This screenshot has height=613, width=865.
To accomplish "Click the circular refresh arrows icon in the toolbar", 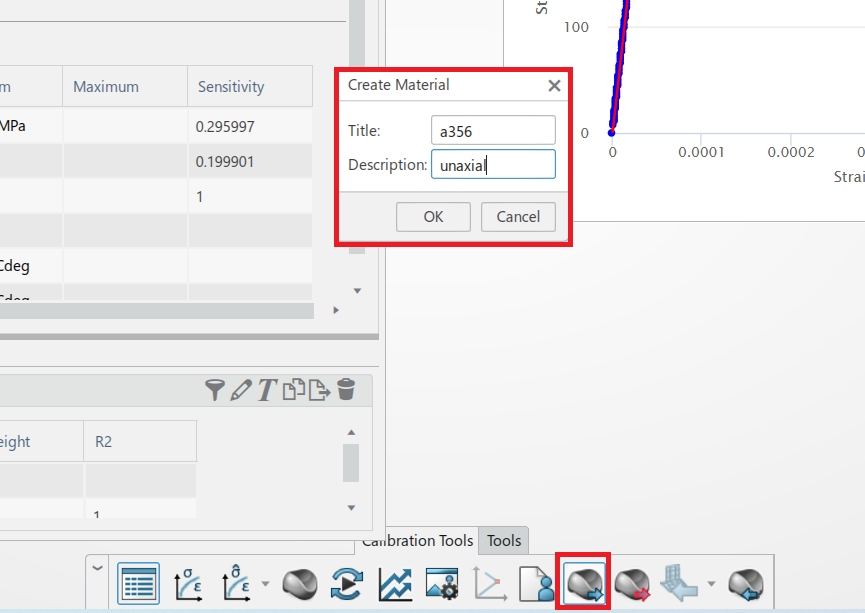I will (x=346, y=583).
